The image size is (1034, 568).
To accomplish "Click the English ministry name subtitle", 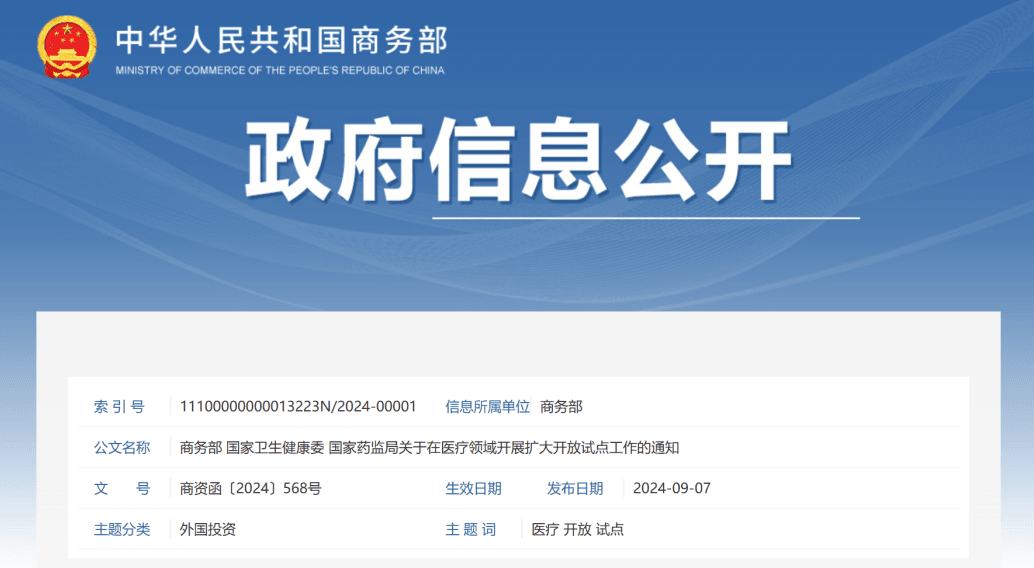I will click(280, 70).
